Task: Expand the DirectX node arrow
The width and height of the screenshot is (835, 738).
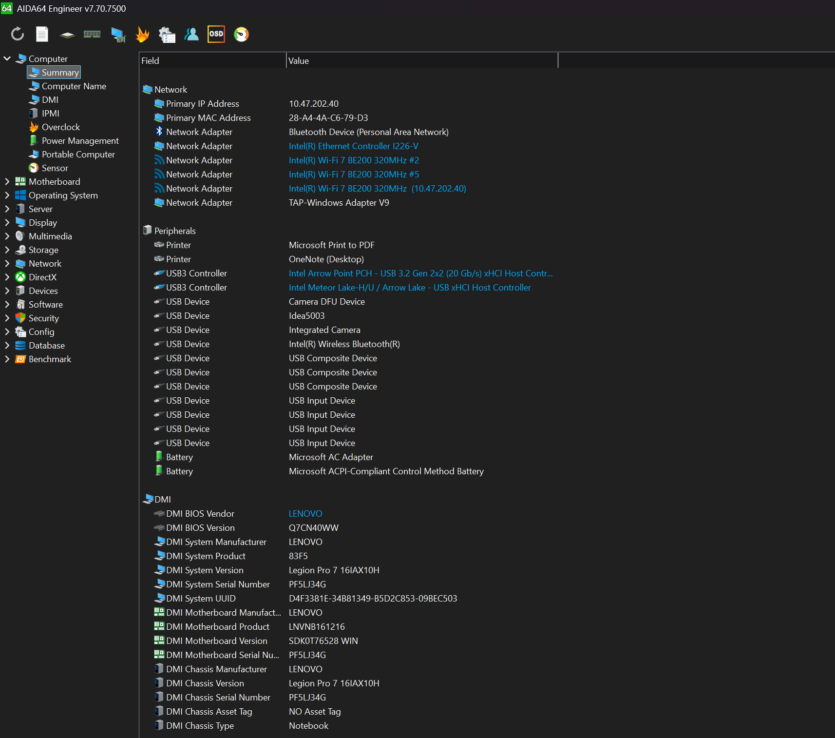Action: point(7,277)
